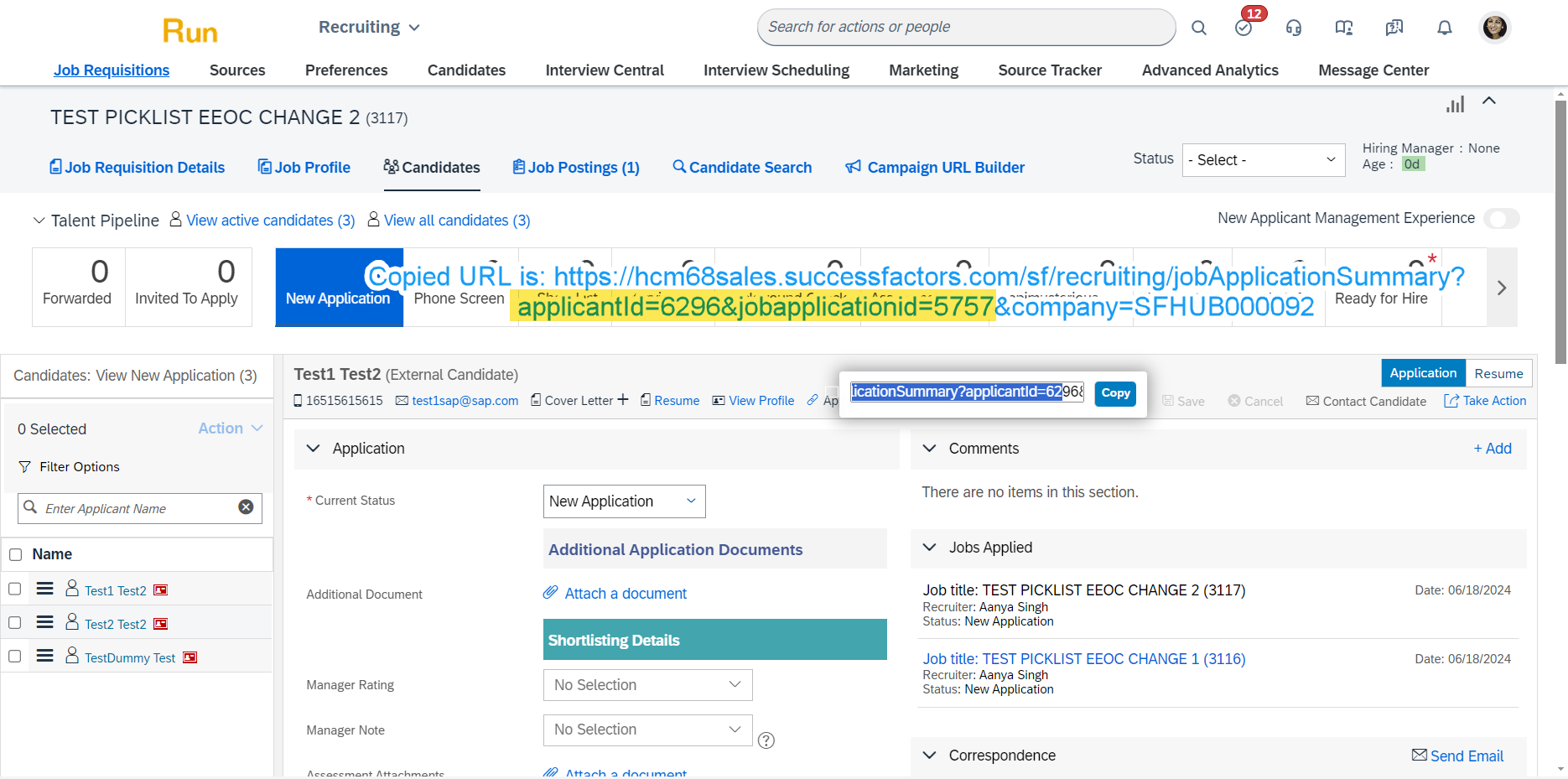Image resolution: width=1568 pixels, height=779 pixels.
Task: Open the View Profile link
Action: tap(753, 401)
